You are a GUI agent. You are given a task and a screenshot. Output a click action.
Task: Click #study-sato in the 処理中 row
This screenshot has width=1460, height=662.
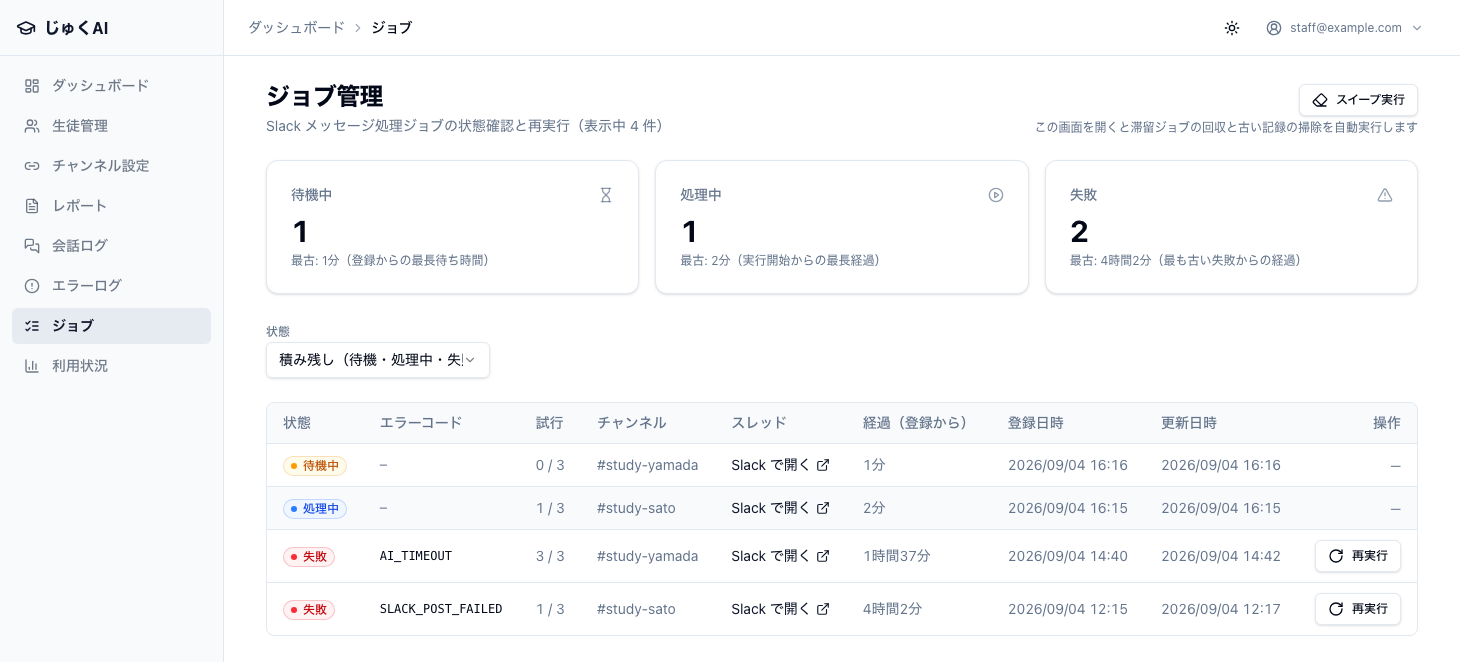coord(636,508)
